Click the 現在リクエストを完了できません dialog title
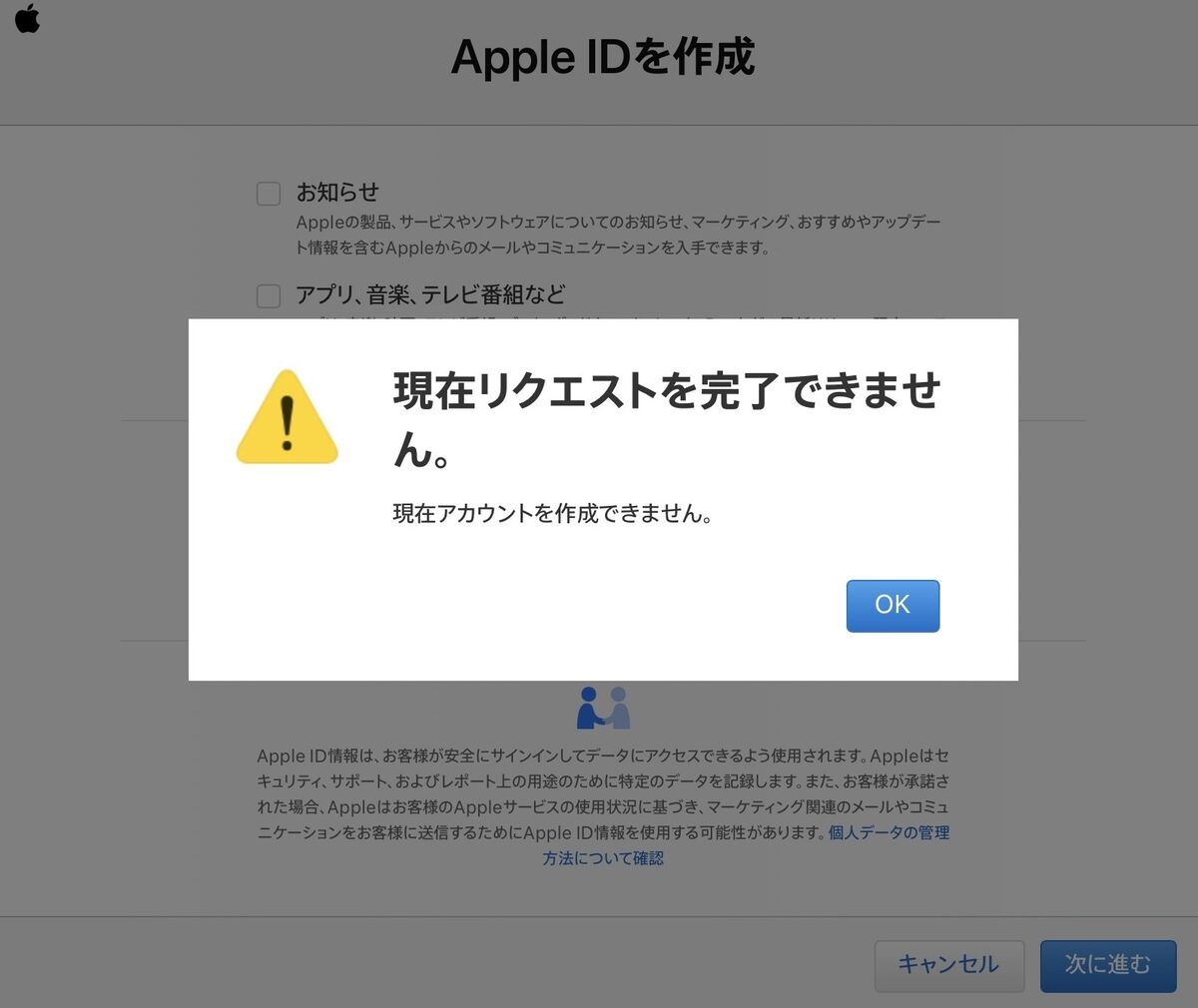The width and height of the screenshot is (1198, 1008). pos(667,420)
